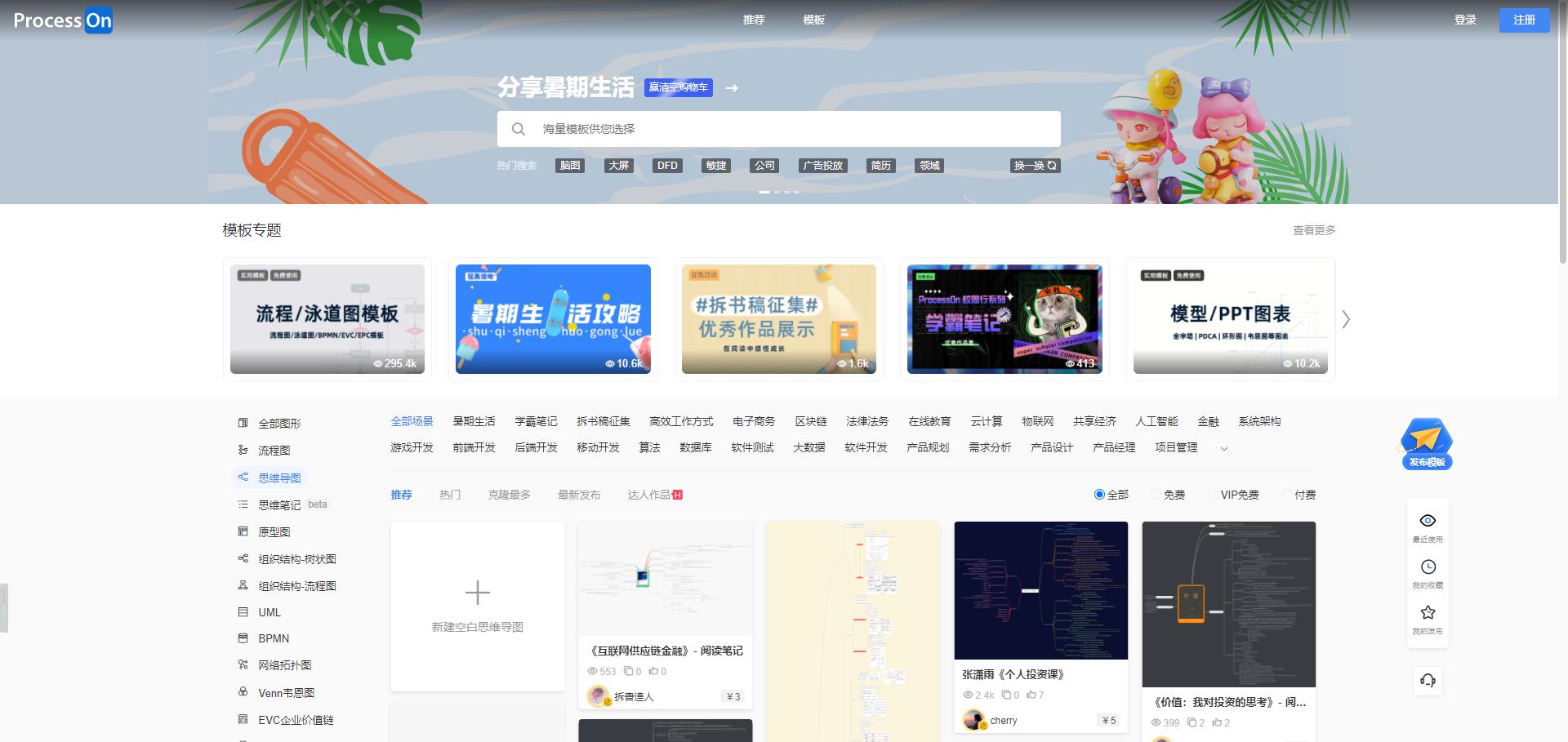Select the UML diagram category
Viewport: 1568px width, 742px height.
click(269, 612)
